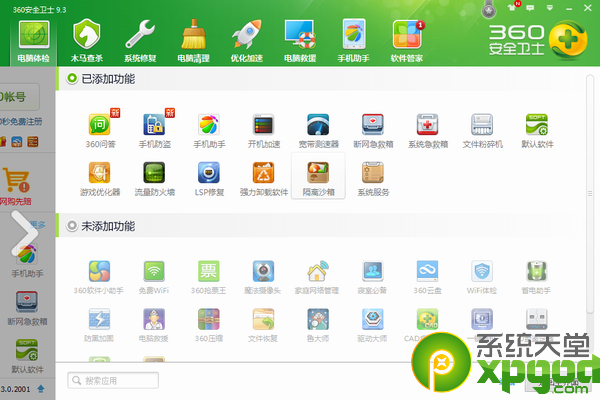
Task: Add the 360抢票王 function
Action: (x=209, y=277)
